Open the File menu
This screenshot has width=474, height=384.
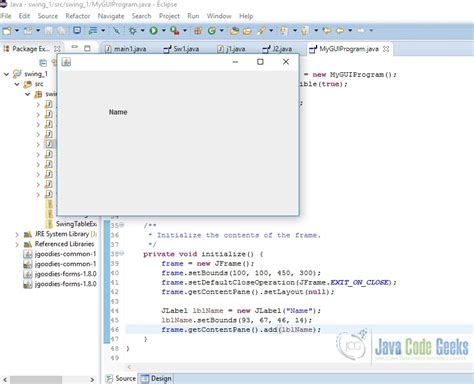coord(6,16)
